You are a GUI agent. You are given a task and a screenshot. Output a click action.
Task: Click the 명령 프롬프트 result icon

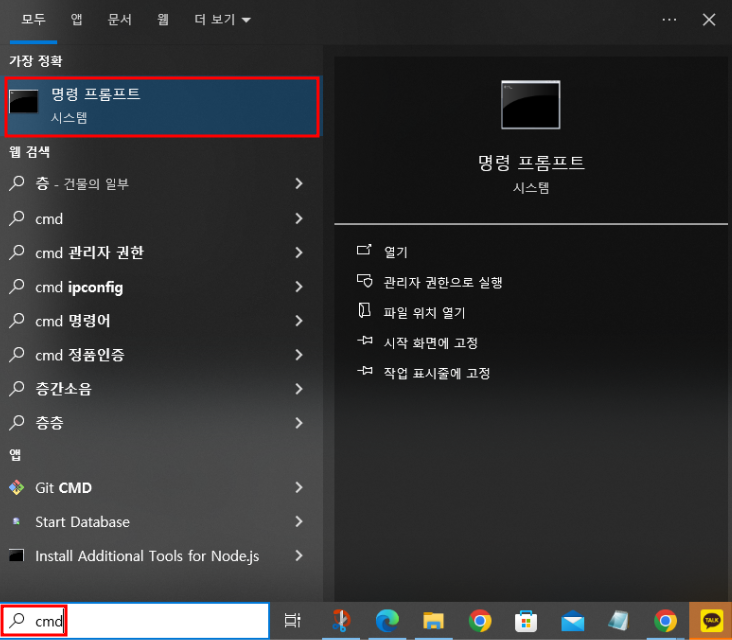pyautogui.click(x=23, y=101)
